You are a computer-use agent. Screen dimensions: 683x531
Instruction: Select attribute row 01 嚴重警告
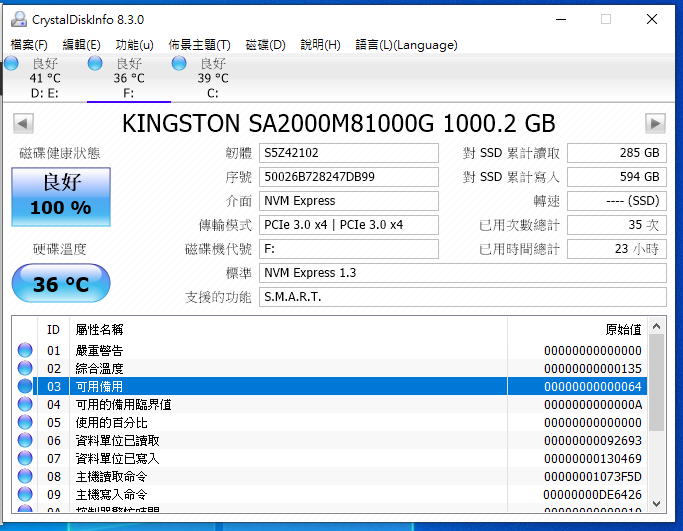pyautogui.click(x=330, y=351)
